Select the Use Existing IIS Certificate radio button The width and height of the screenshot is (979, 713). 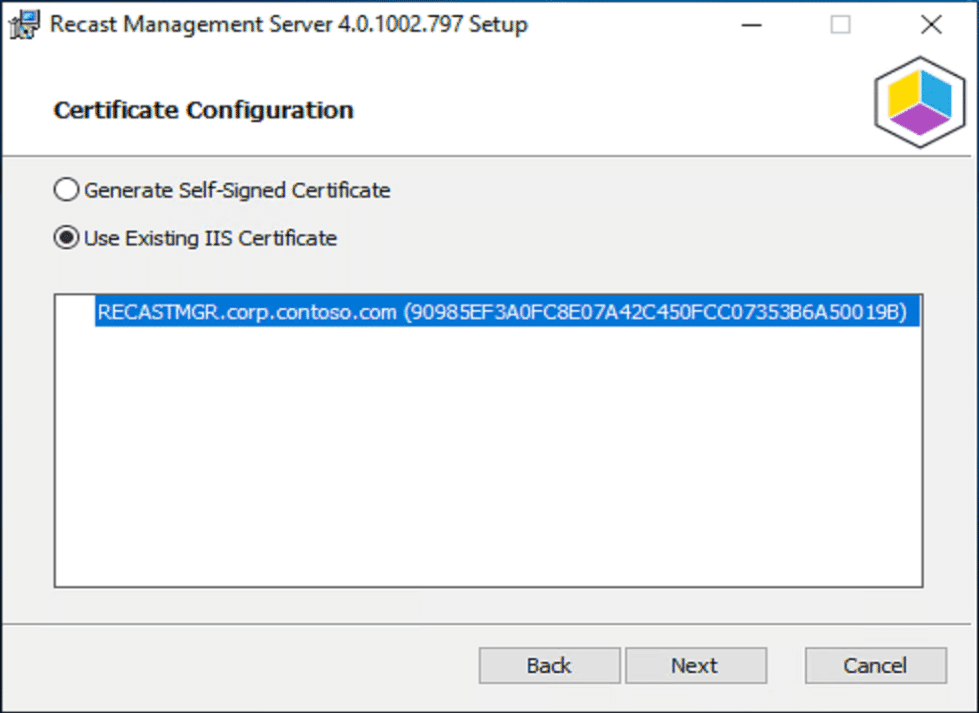tap(66, 238)
